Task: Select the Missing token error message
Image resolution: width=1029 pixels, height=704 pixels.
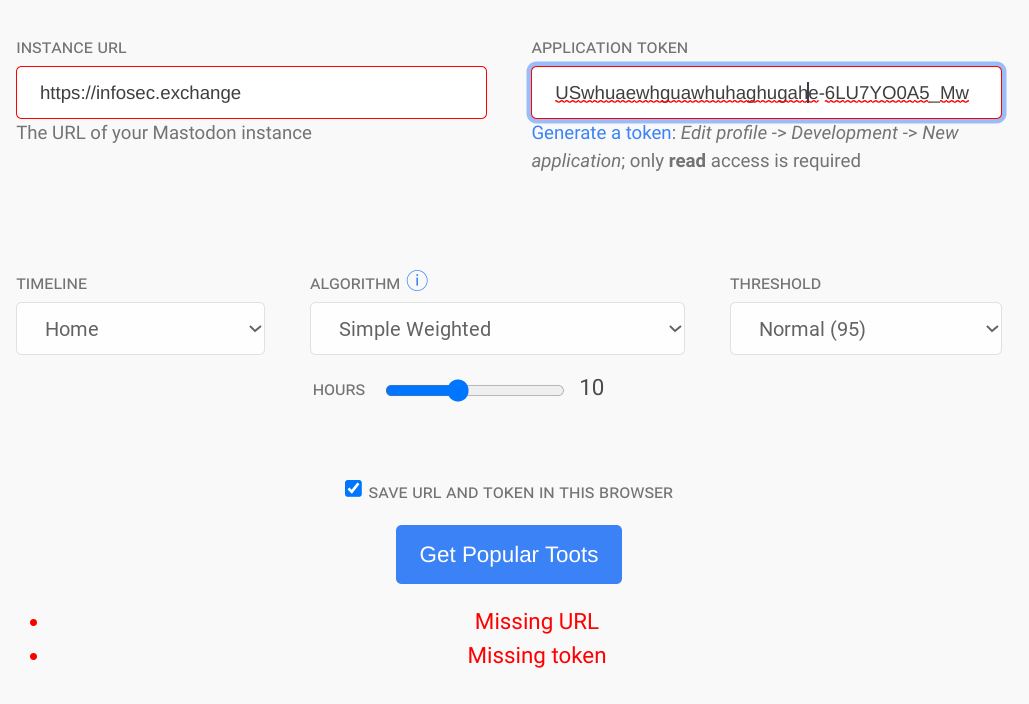Action: point(537,655)
